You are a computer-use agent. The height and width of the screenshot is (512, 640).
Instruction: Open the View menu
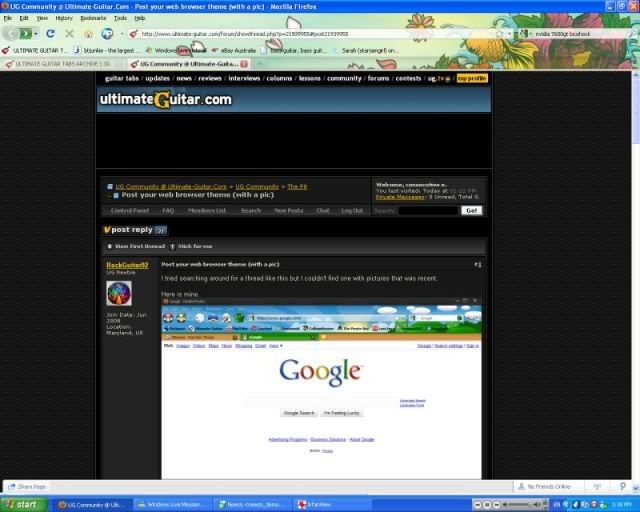tap(42, 18)
